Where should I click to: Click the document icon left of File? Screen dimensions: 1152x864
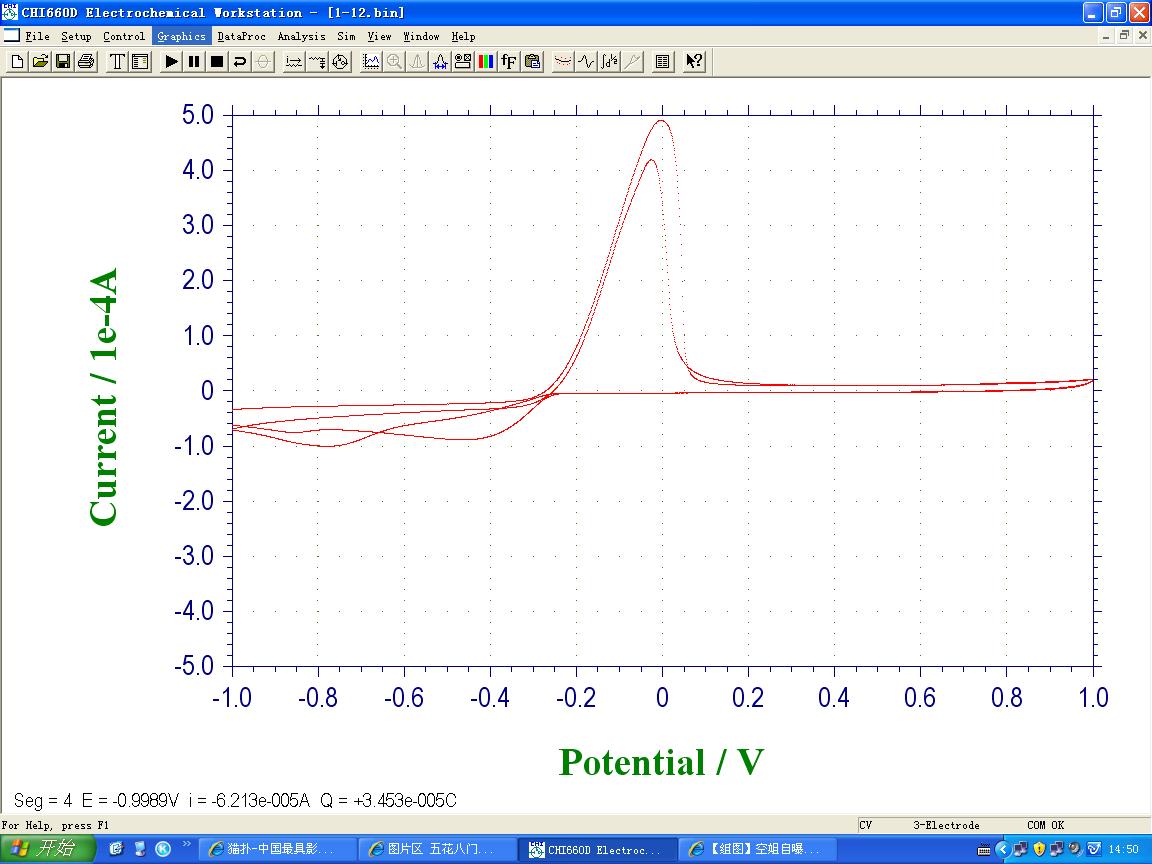pos(11,35)
